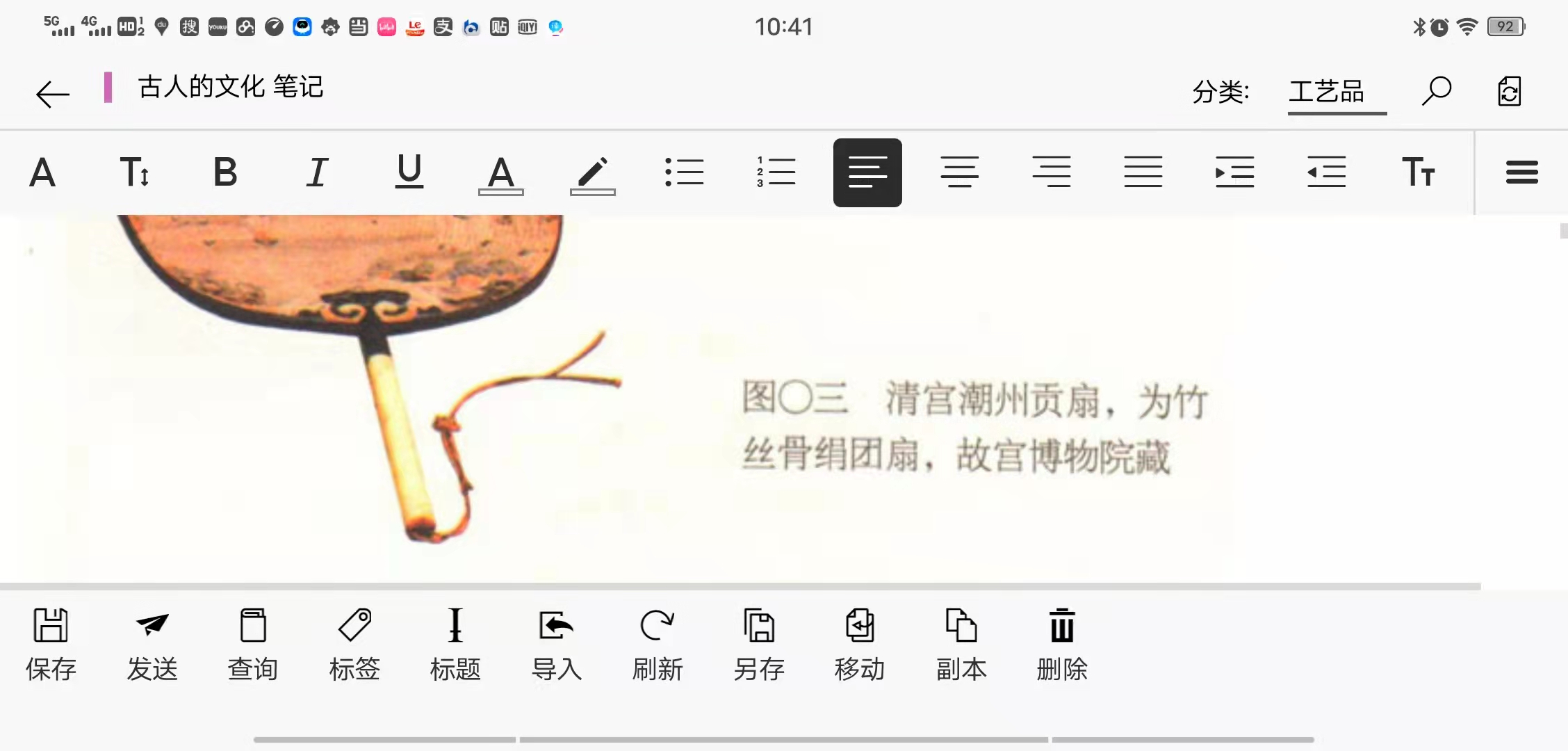Open font size T adjuster

pyautogui.click(x=134, y=172)
